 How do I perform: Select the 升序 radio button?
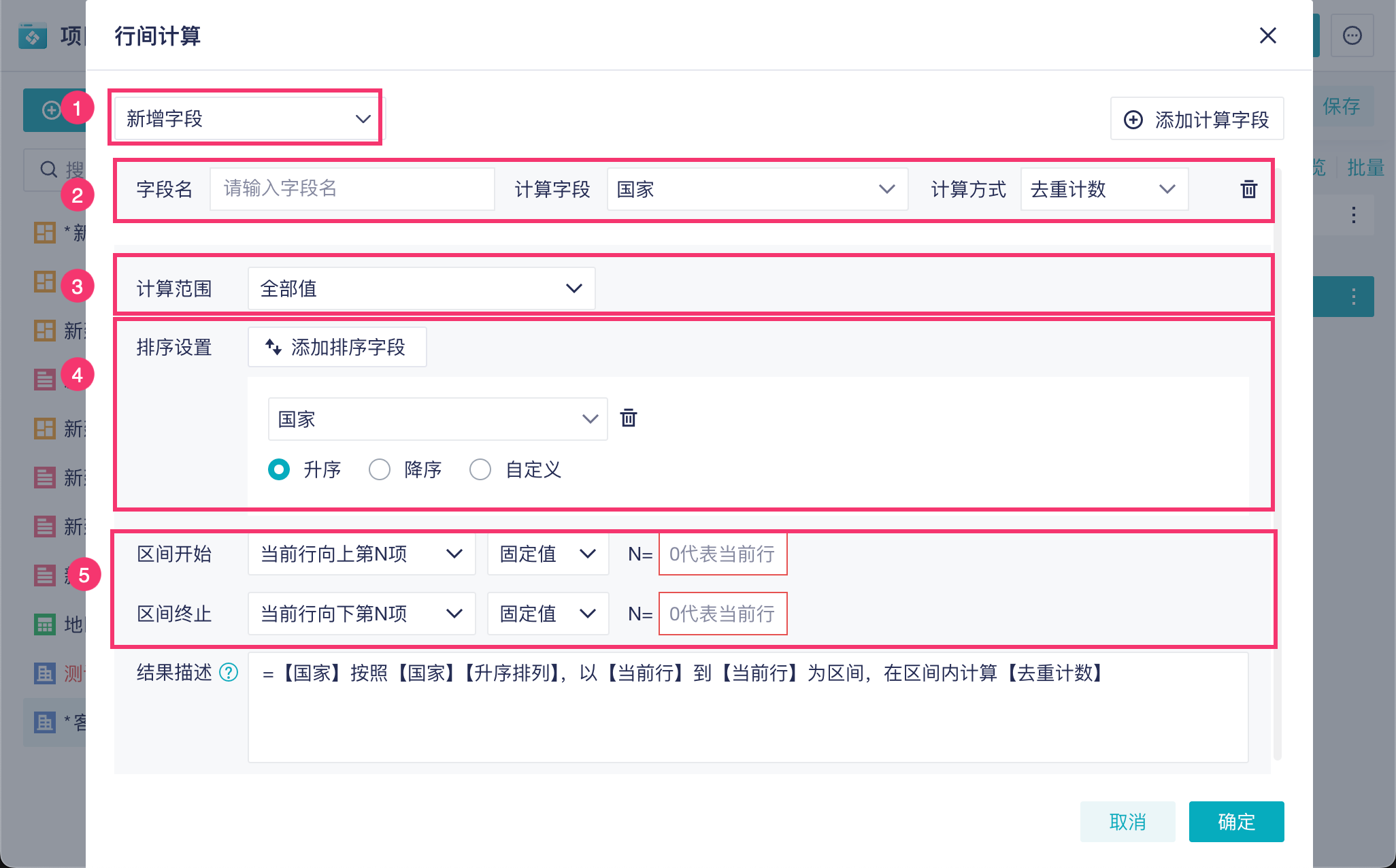click(279, 469)
